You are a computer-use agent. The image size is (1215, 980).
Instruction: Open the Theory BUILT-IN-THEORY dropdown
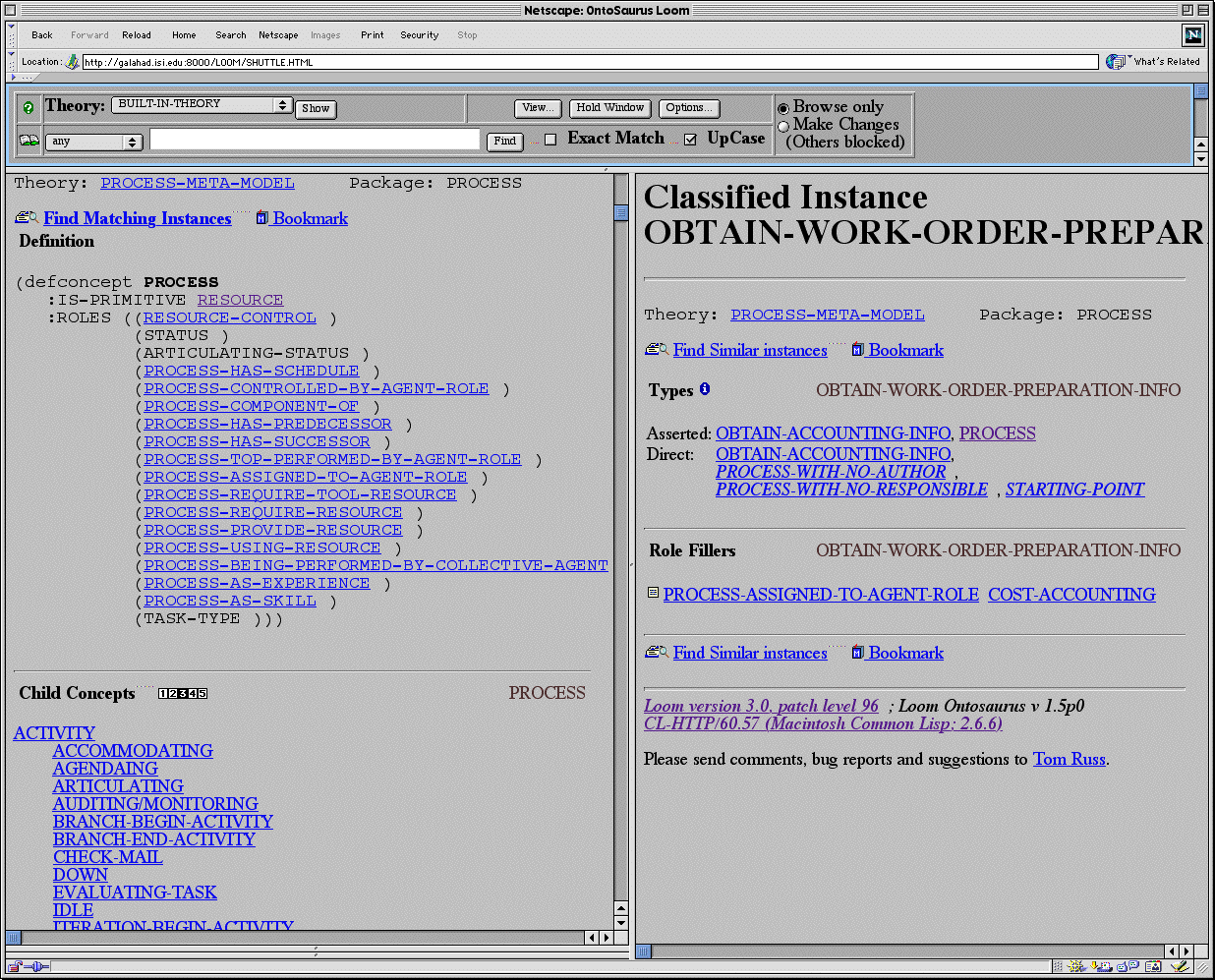202,105
